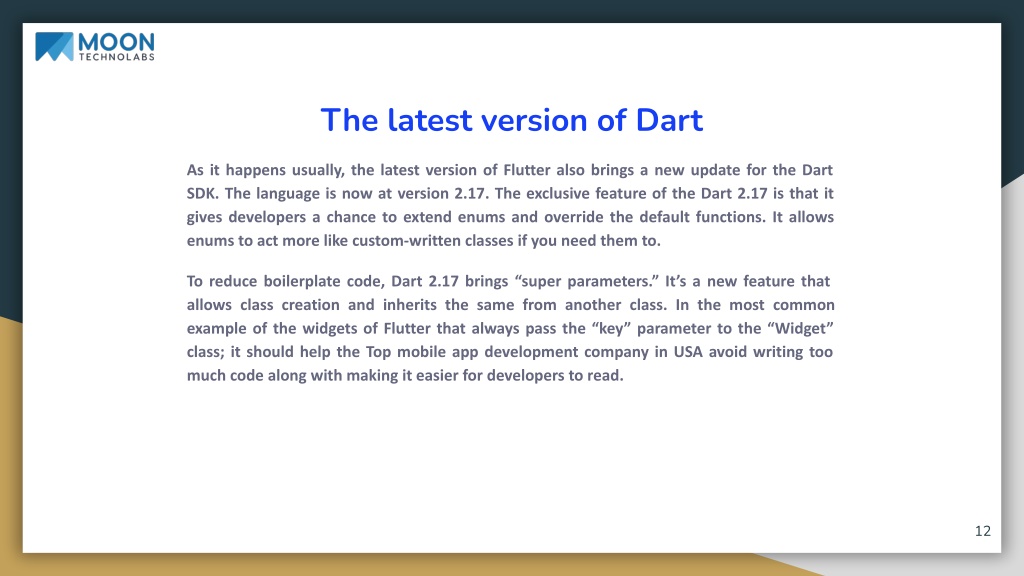Click the 'MOON TECHNOLABS' logo text
This screenshot has height=576, width=1024.
coord(116,47)
